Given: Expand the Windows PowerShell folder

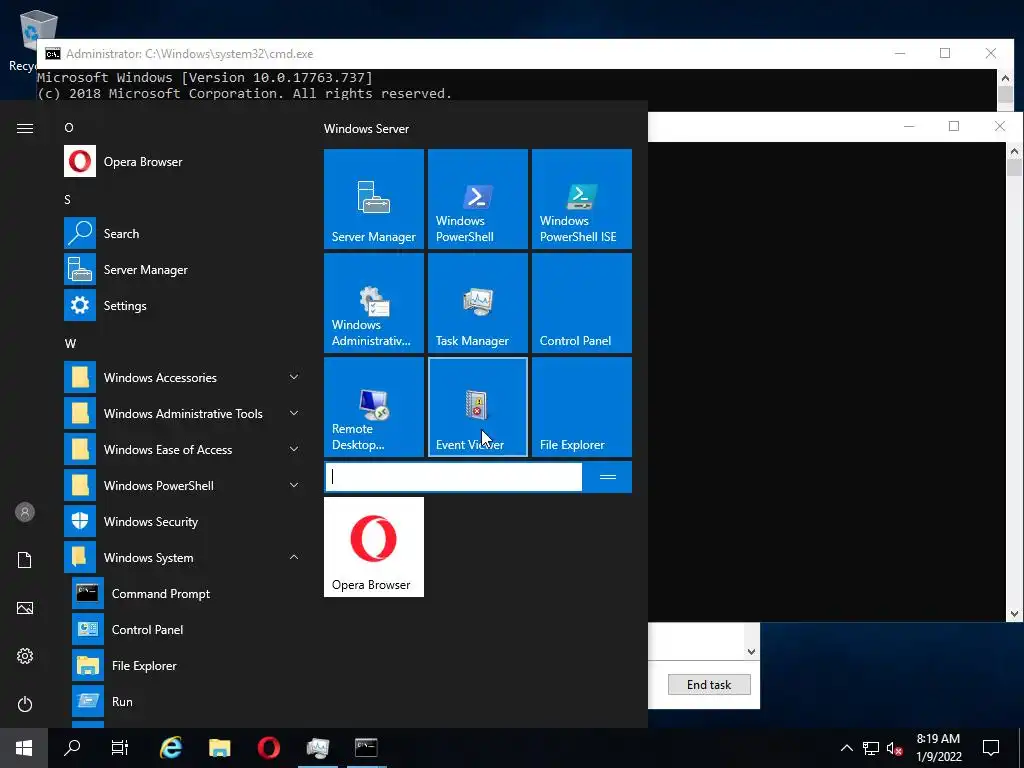Looking at the screenshot, I should tap(183, 485).
